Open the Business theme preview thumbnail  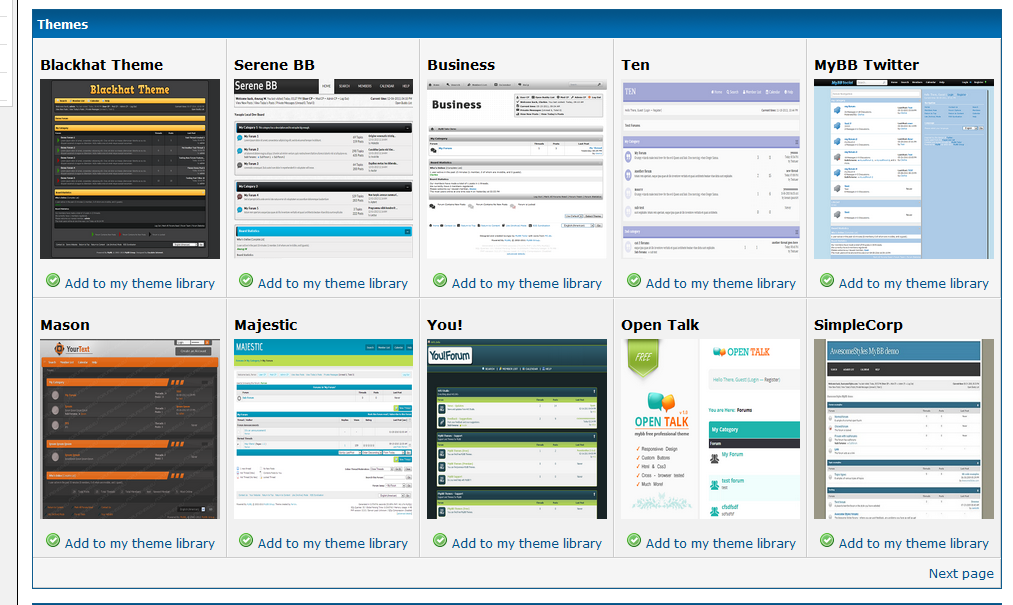pyautogui.click(x=517, y=169)
